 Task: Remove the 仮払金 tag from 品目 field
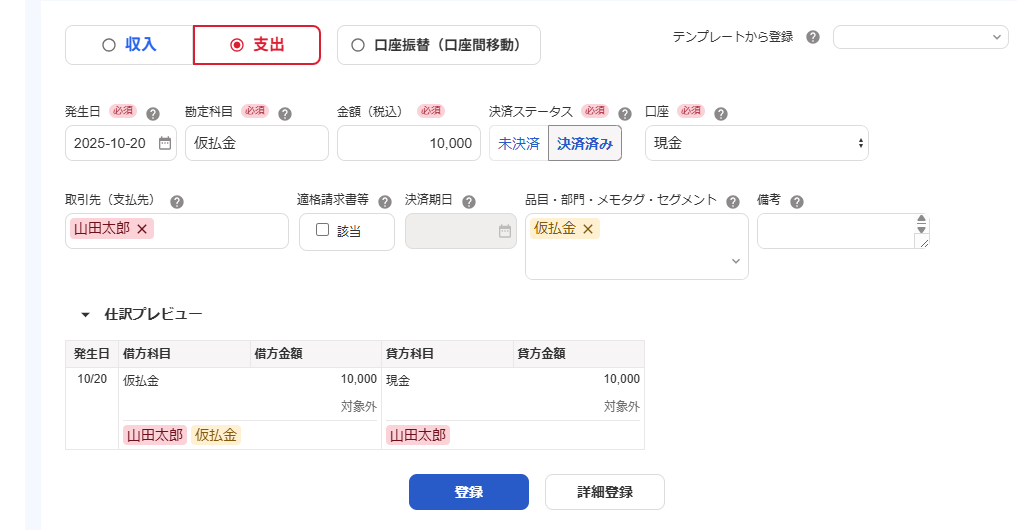588,230
